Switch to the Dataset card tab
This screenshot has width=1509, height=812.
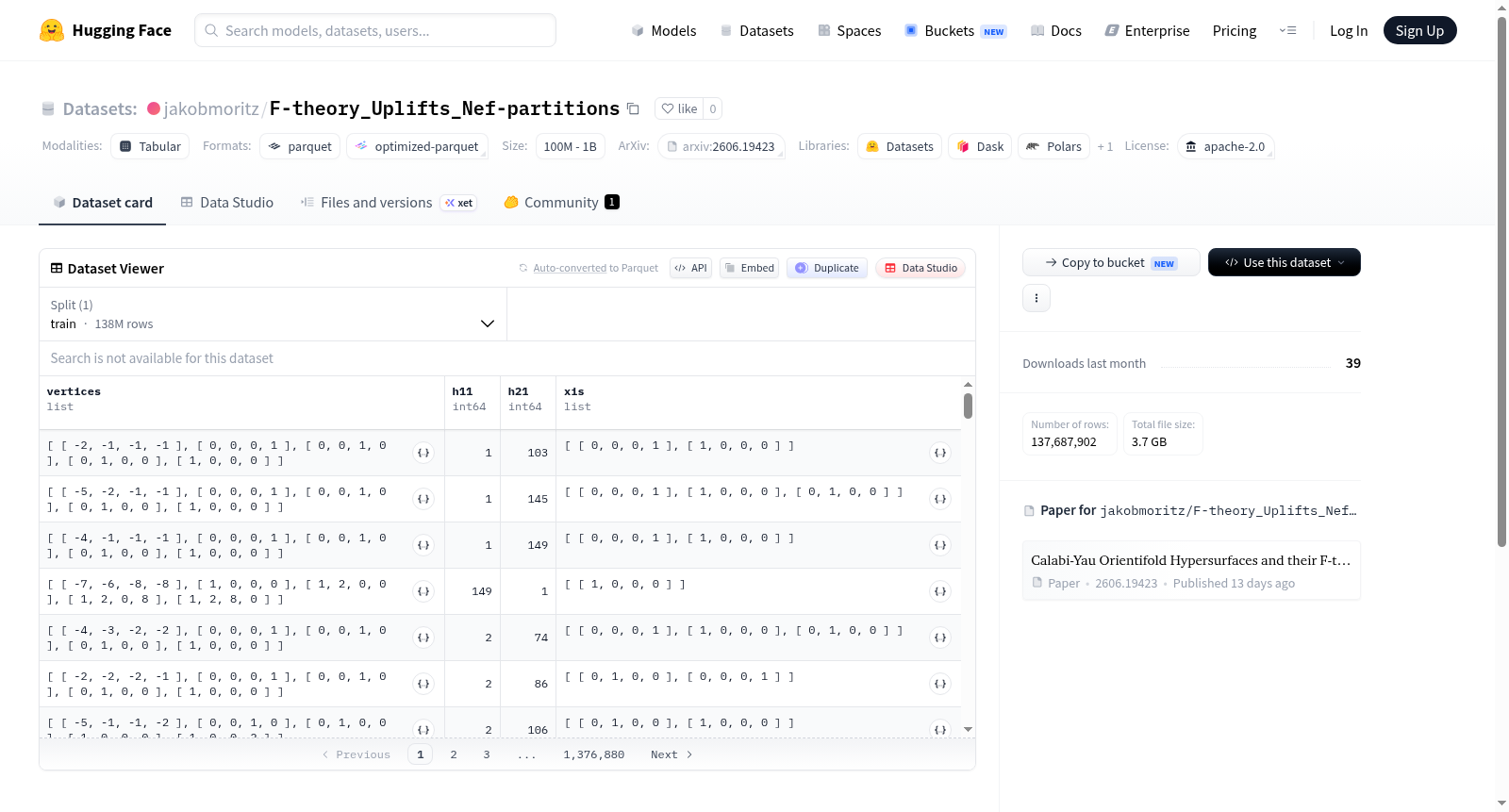102,202
